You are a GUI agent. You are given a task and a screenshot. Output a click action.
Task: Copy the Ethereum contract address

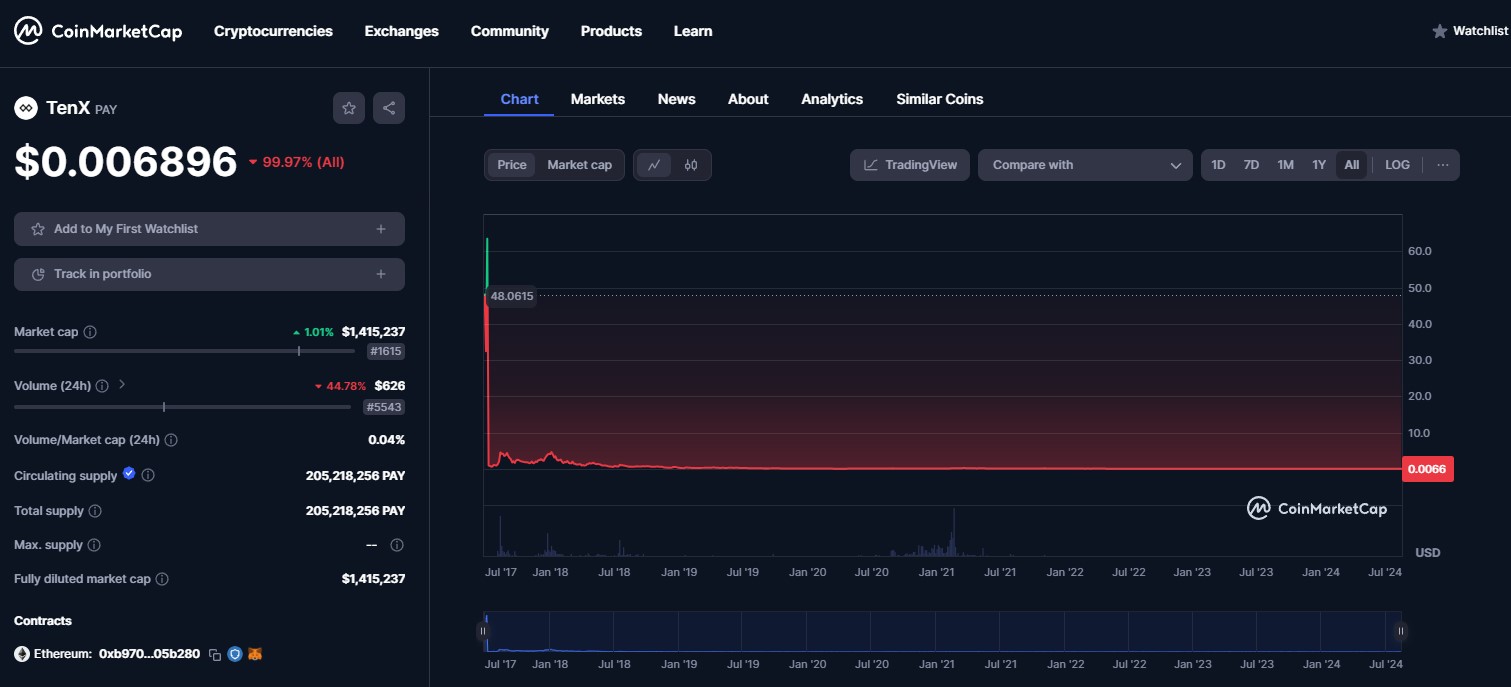214,654
